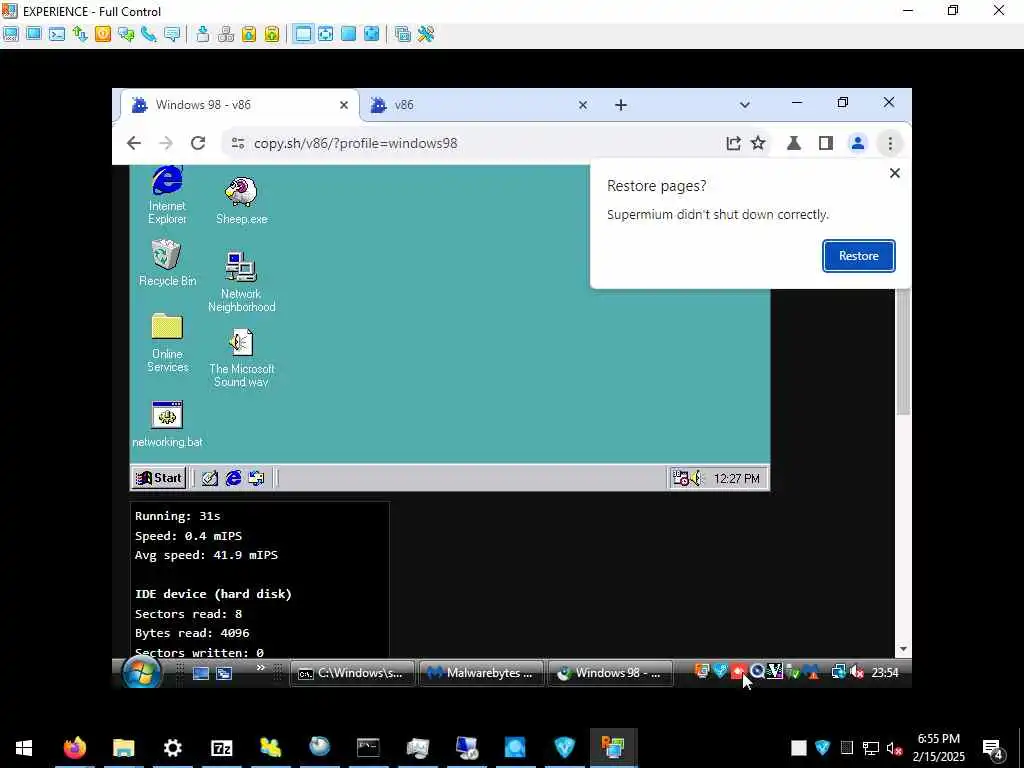Open File Explorer on host taskbar
Screen dimensions: 1024x768
tap(123, 748)
